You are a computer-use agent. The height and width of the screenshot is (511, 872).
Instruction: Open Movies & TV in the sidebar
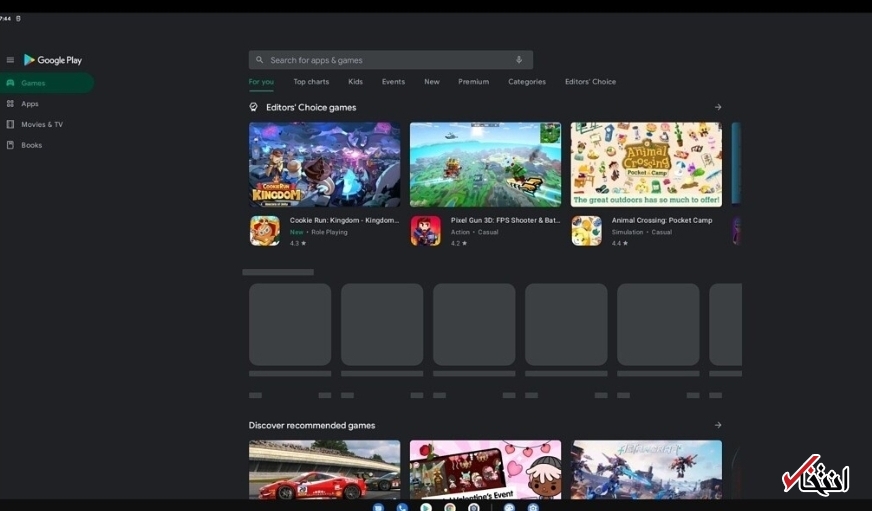pyautogui.click(x=42, y=125)
